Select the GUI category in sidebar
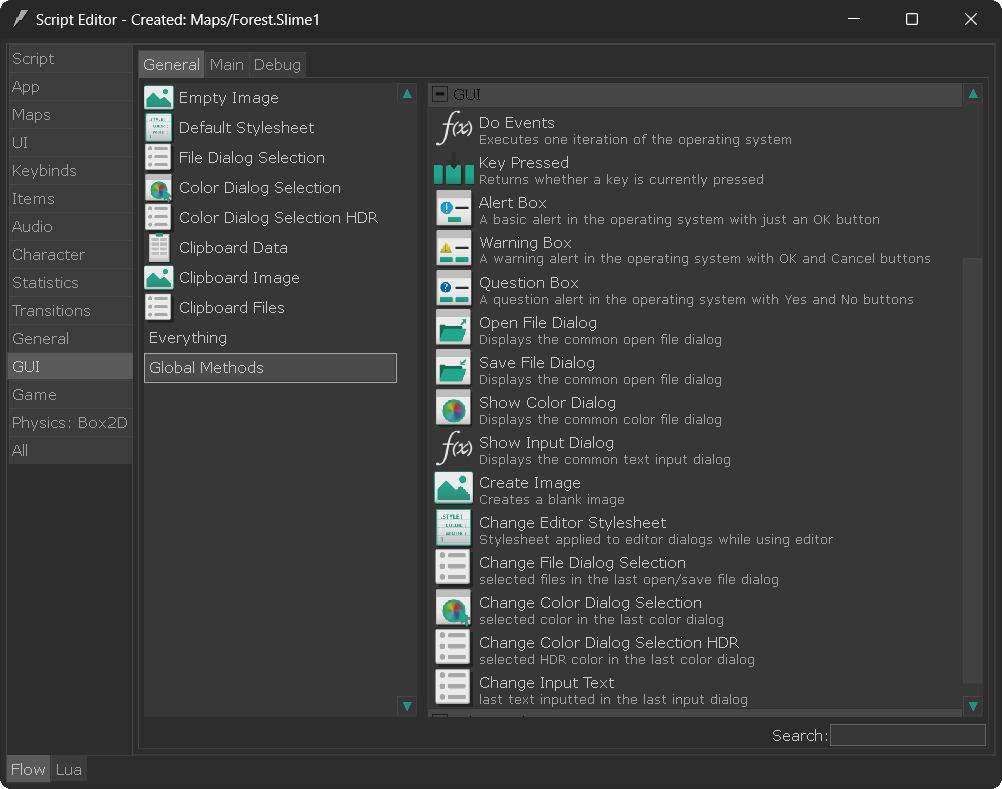This screenshot has height=789, width=1002. coord(70,367)
